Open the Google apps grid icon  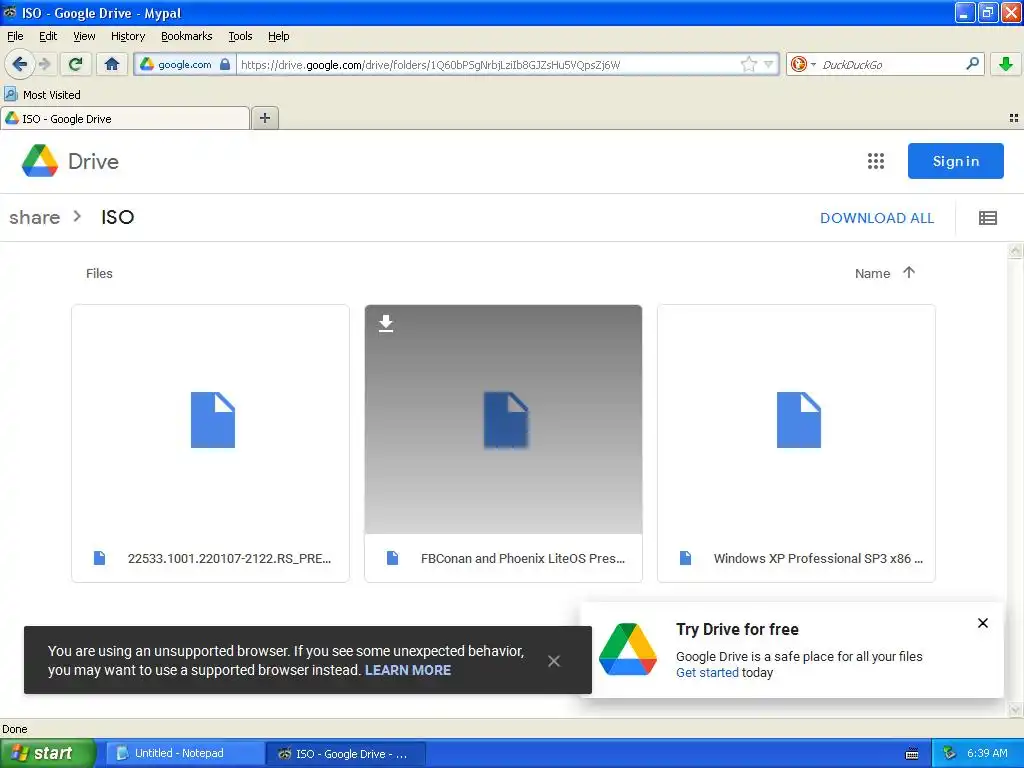pyautogui.click(x=876, y=161)
